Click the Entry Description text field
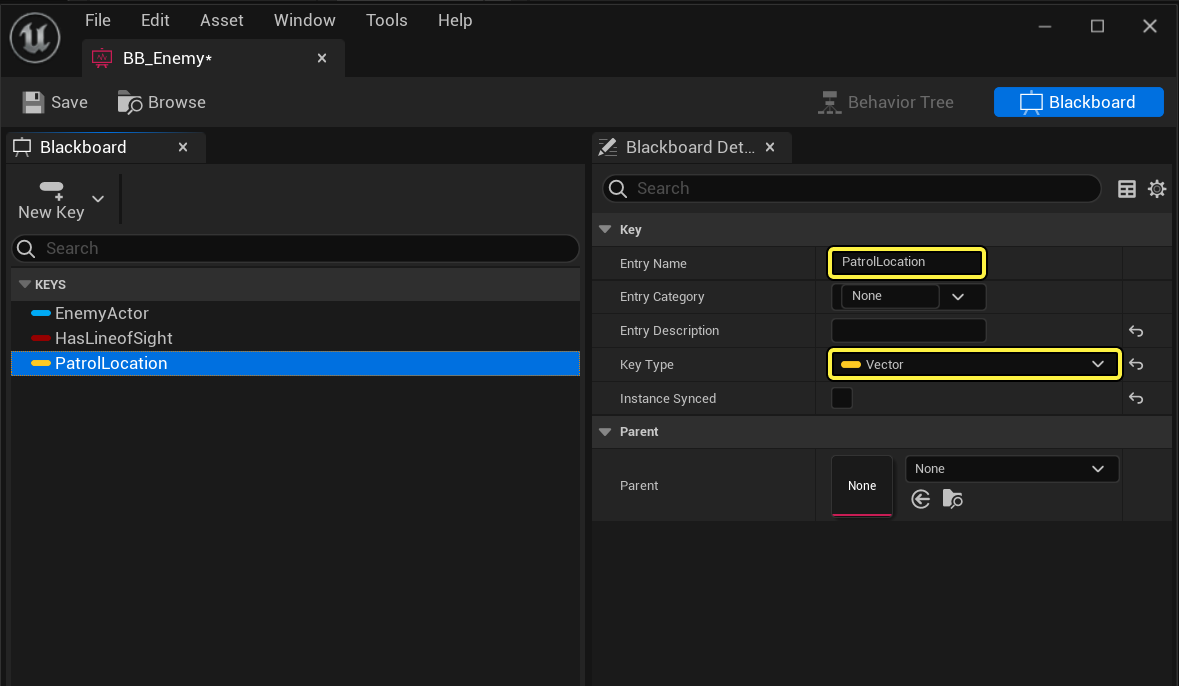 tap(908, 331)
